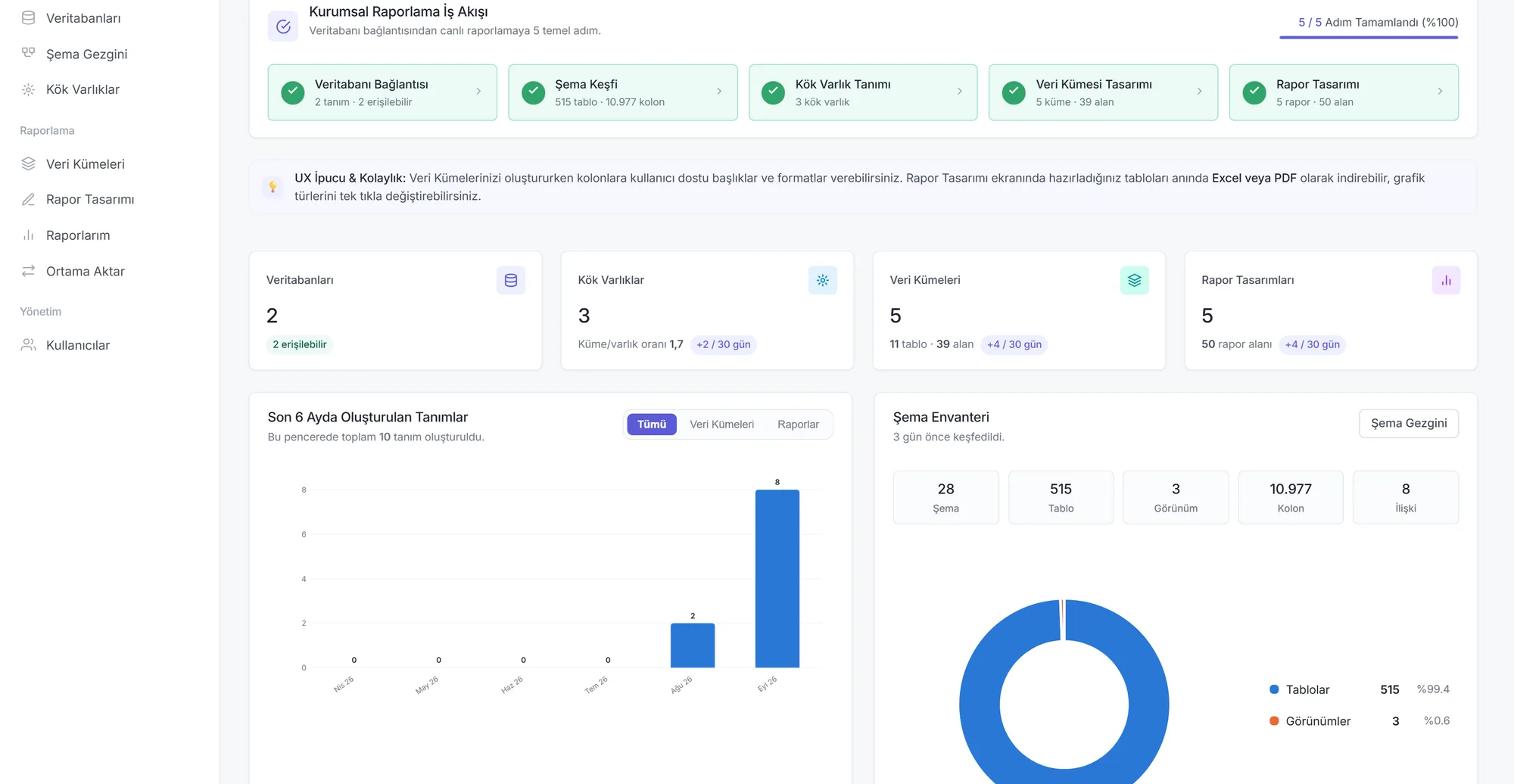Click the Rapor Tasarımı pencil sidebar icon

[x=28, y=199]
